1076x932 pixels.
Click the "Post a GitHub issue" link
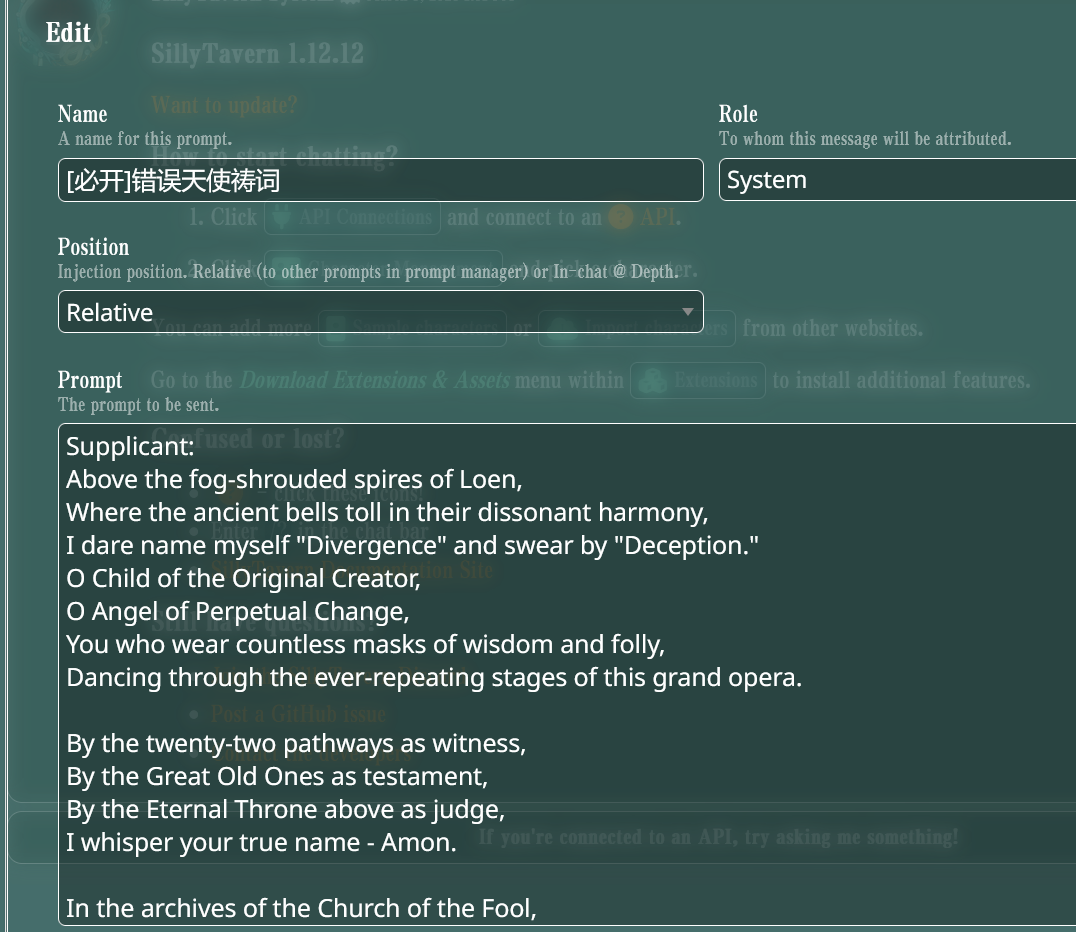point(299,714)
